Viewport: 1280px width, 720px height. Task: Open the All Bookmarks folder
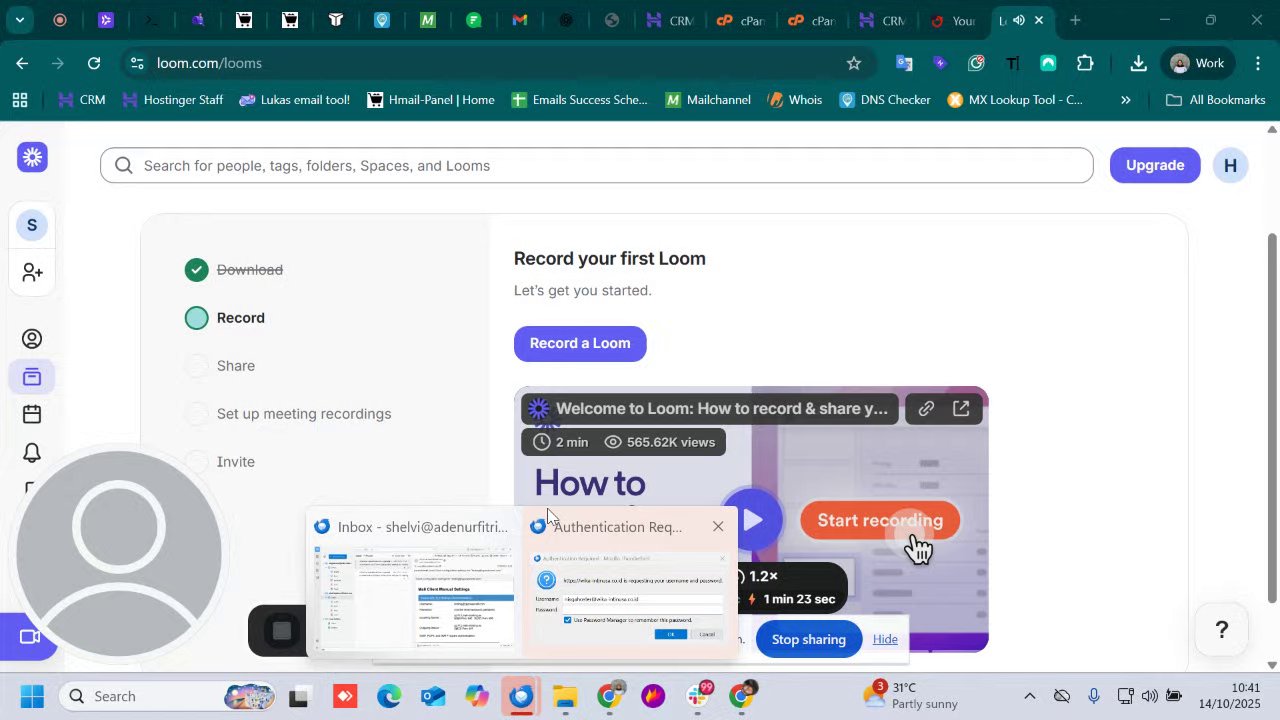click(1216, 100)
